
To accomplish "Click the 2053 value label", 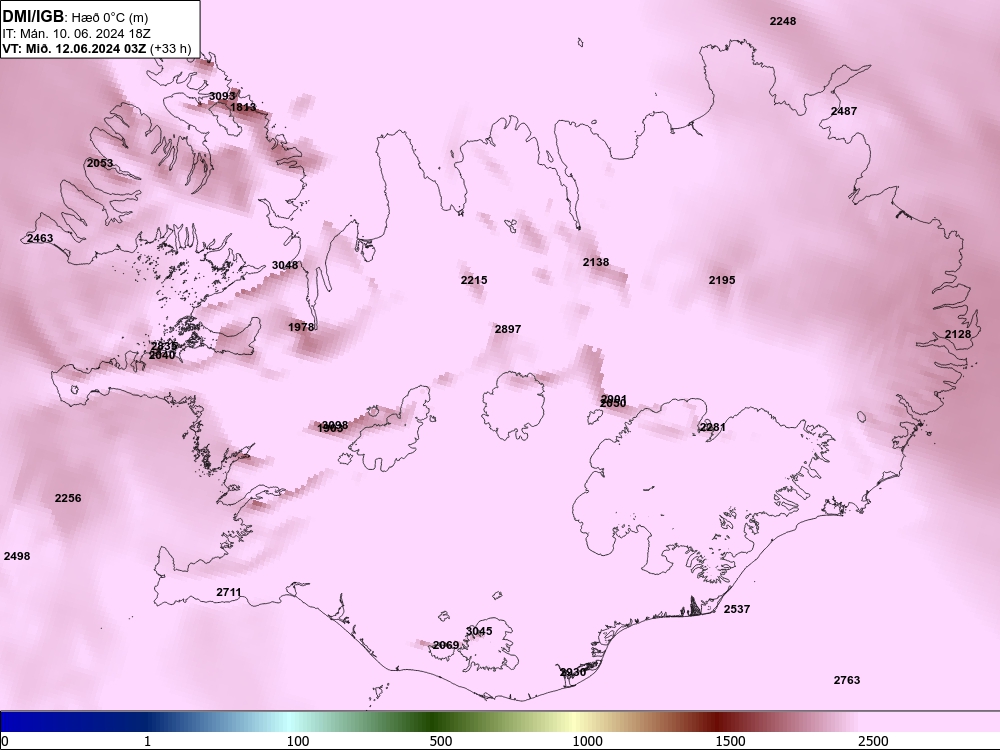I will (x=99, y=163).
